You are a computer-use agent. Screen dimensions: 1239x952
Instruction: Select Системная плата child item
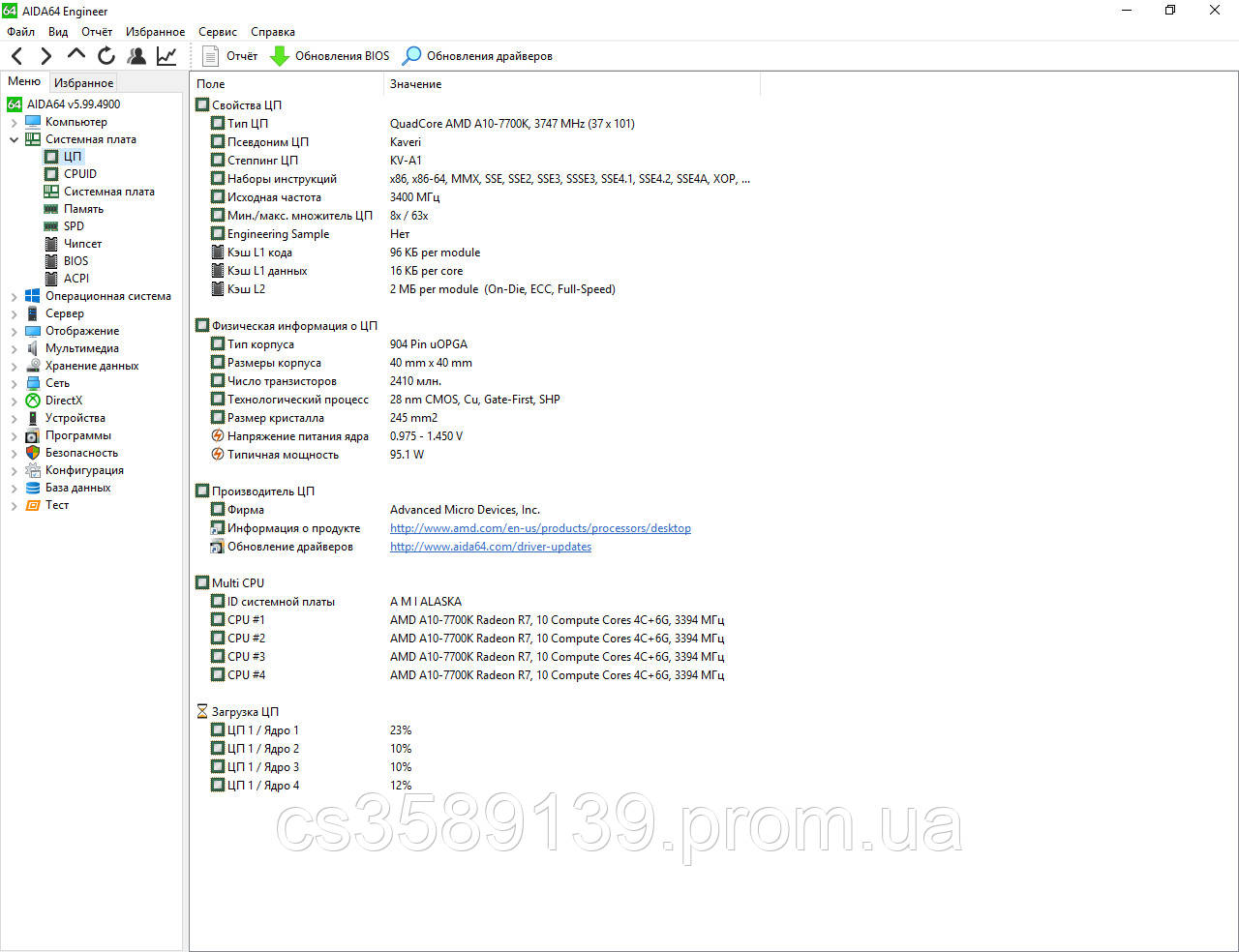point(109,192)
